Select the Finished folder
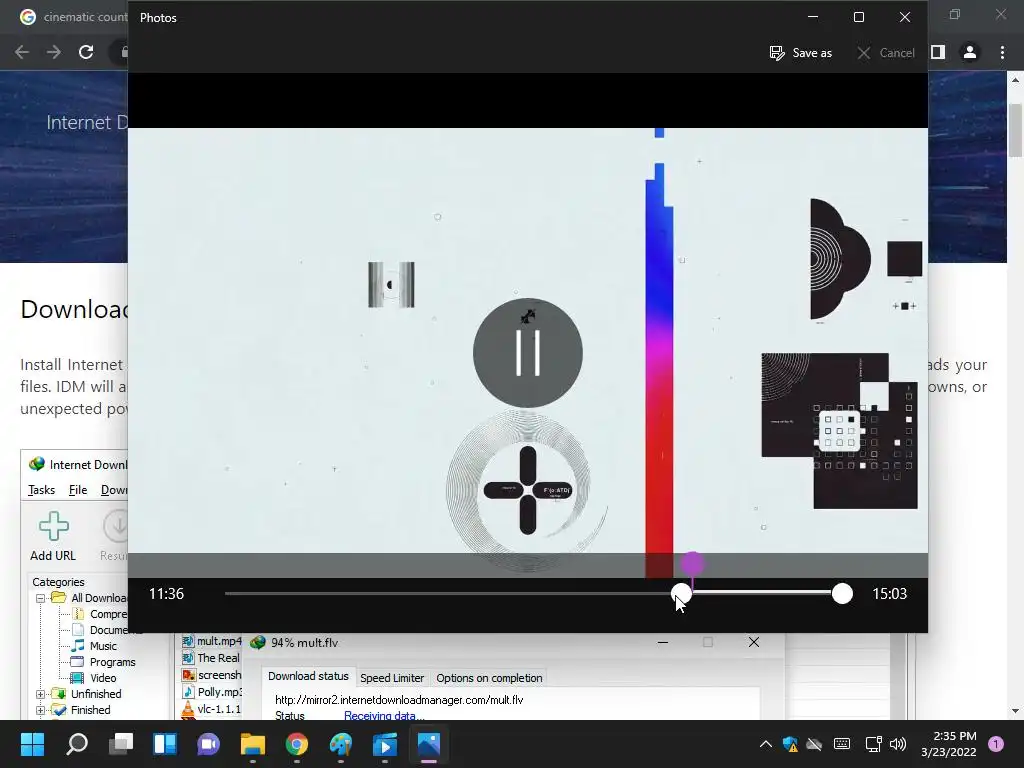The image size is (1024, 768). point(90,710)
